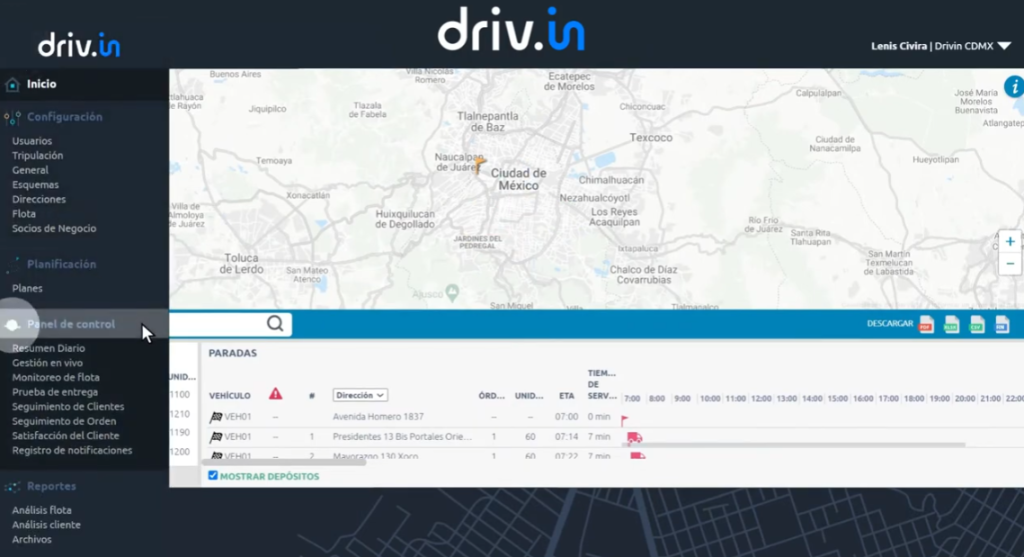Open Satisfacción del Cliente

65,436
